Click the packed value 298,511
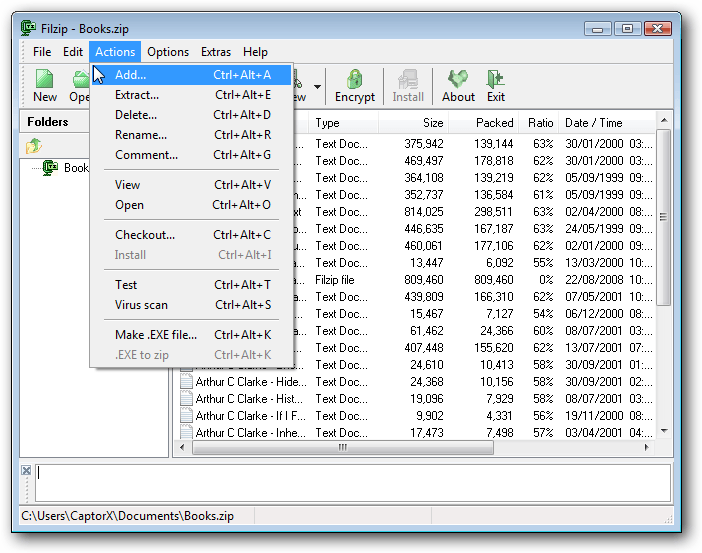This screenshot has width=702, height=553. point(493,212)
